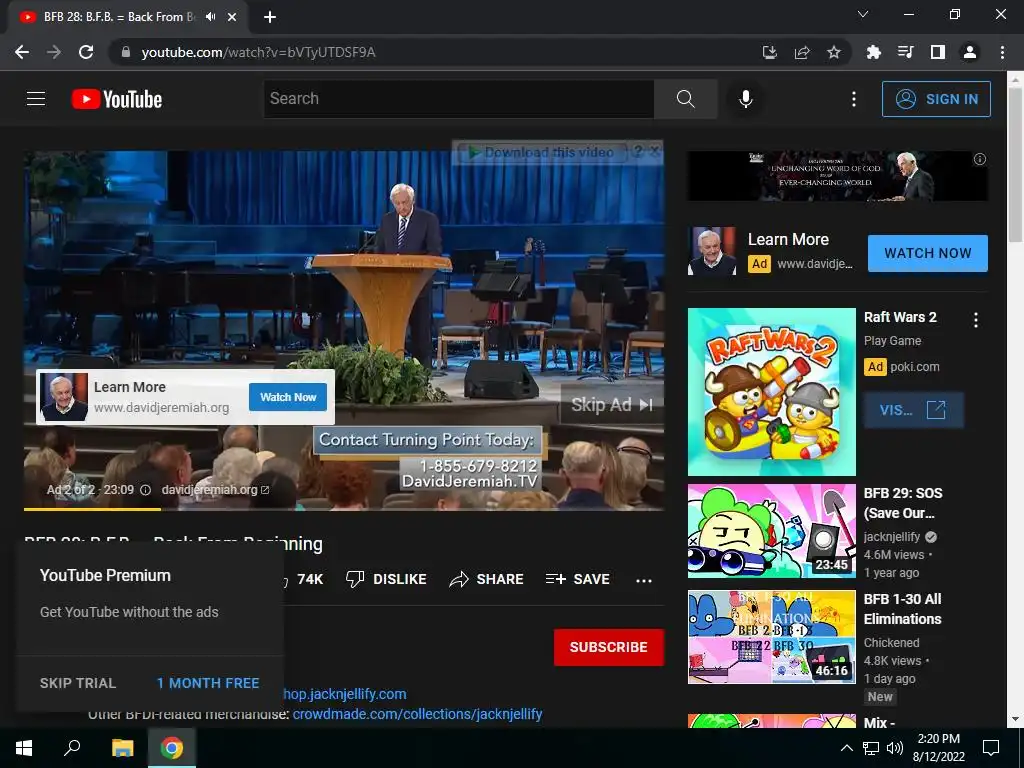Open Chrome three-dot menu

pos(1002,52)
